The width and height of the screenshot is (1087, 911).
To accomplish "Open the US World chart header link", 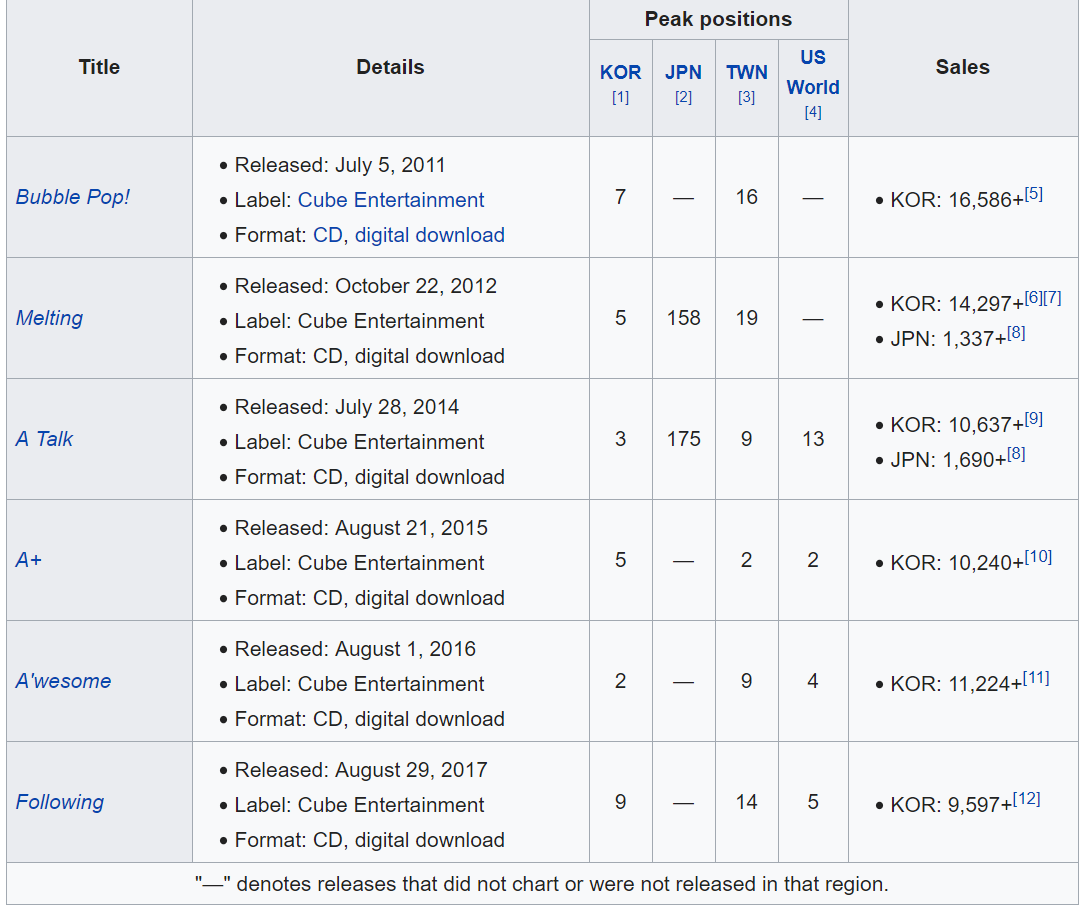I will click(x=813, y=72).
